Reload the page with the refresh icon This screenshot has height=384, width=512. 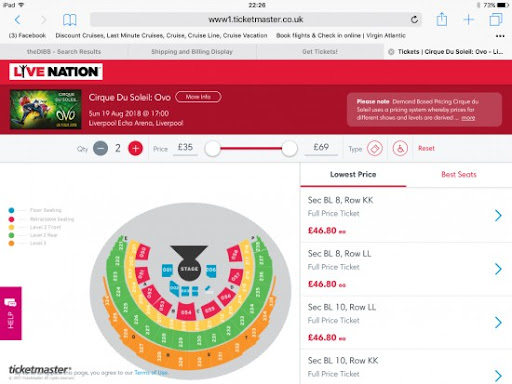(x=414, y=20)
